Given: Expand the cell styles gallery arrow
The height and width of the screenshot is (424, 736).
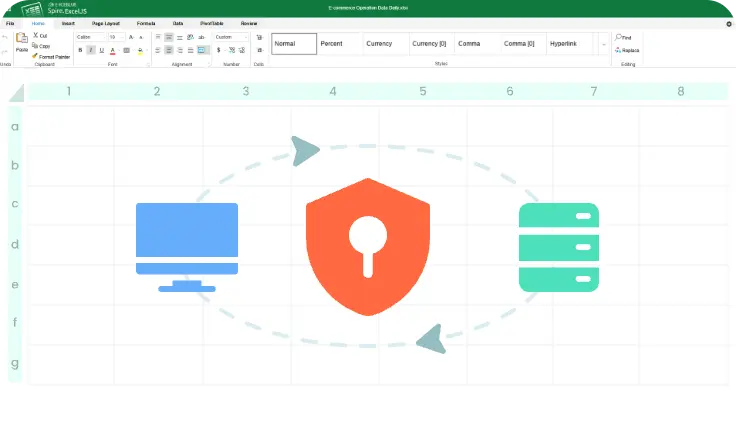Looking at the screenshot, I should click(x=603, y=45).
